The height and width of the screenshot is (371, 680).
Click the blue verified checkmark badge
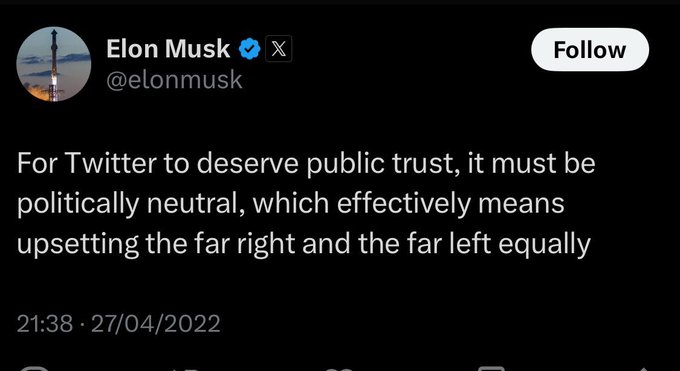pyautogui.click(x=249, y=49)
